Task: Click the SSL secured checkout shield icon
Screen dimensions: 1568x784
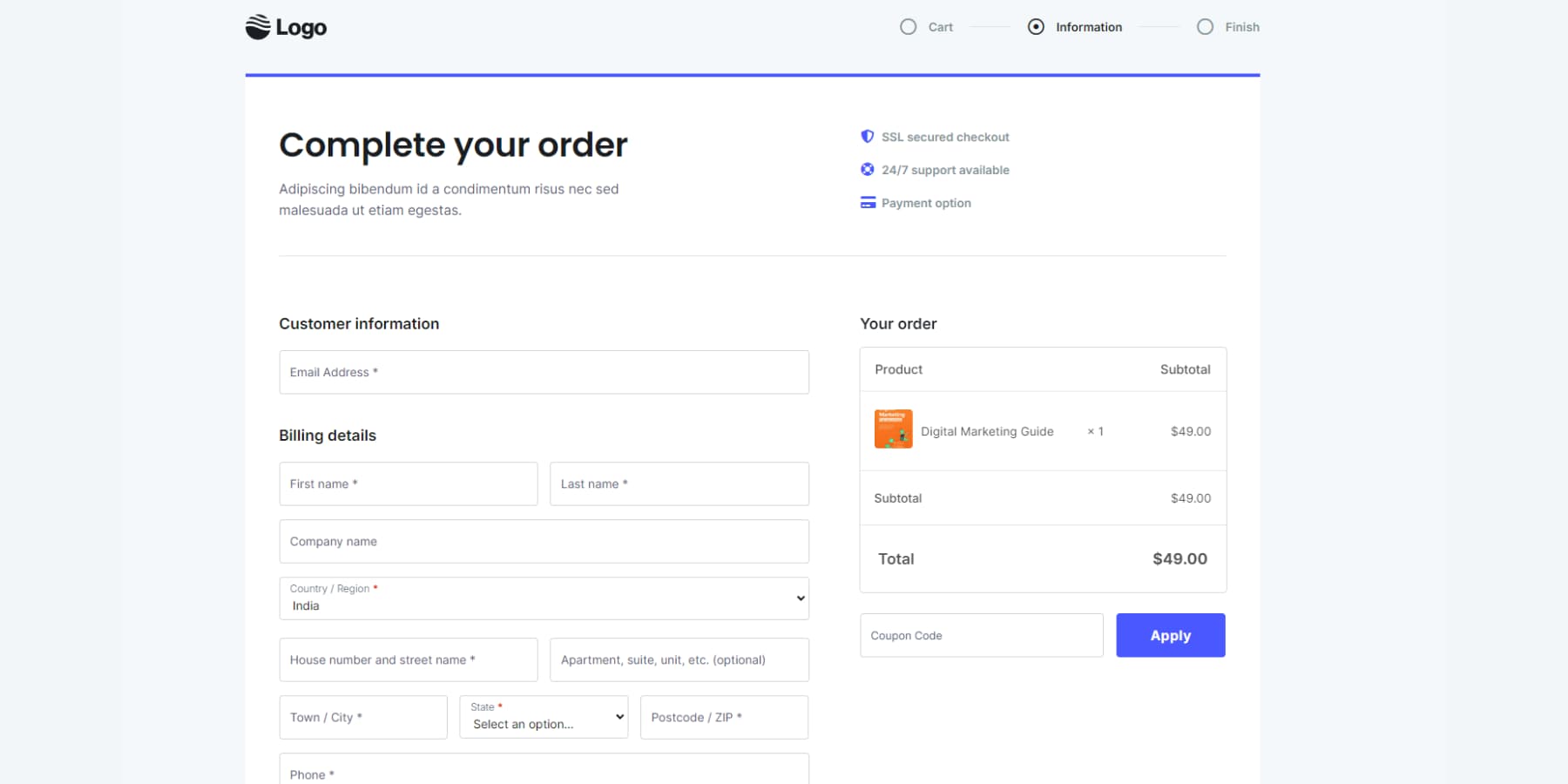Action: coord(868,136)
